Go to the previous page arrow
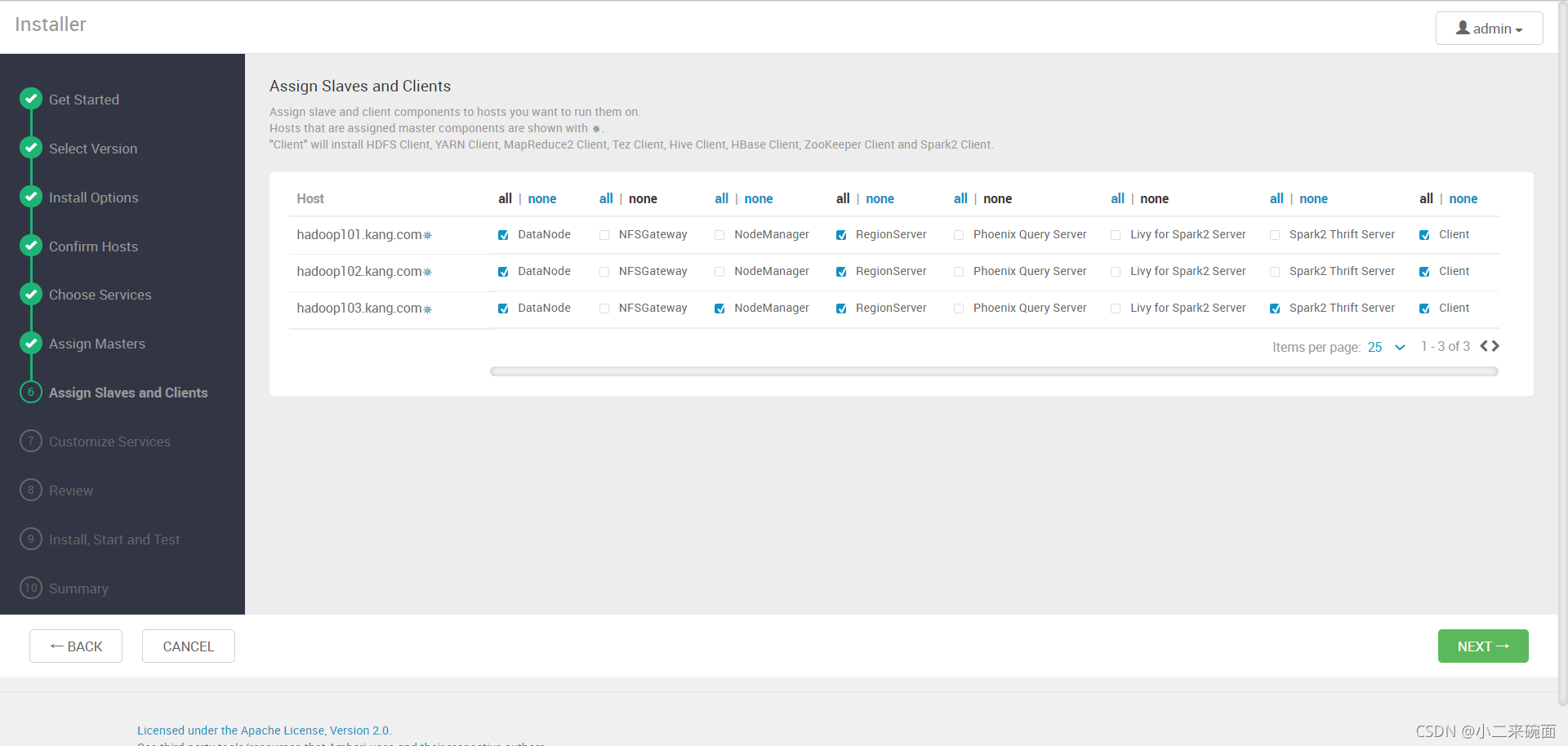 [x=1484, y=346]
